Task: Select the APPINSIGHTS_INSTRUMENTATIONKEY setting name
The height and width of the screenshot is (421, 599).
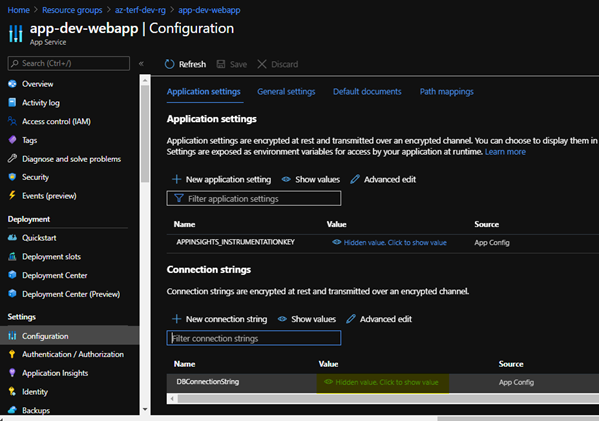Action: 235,242
